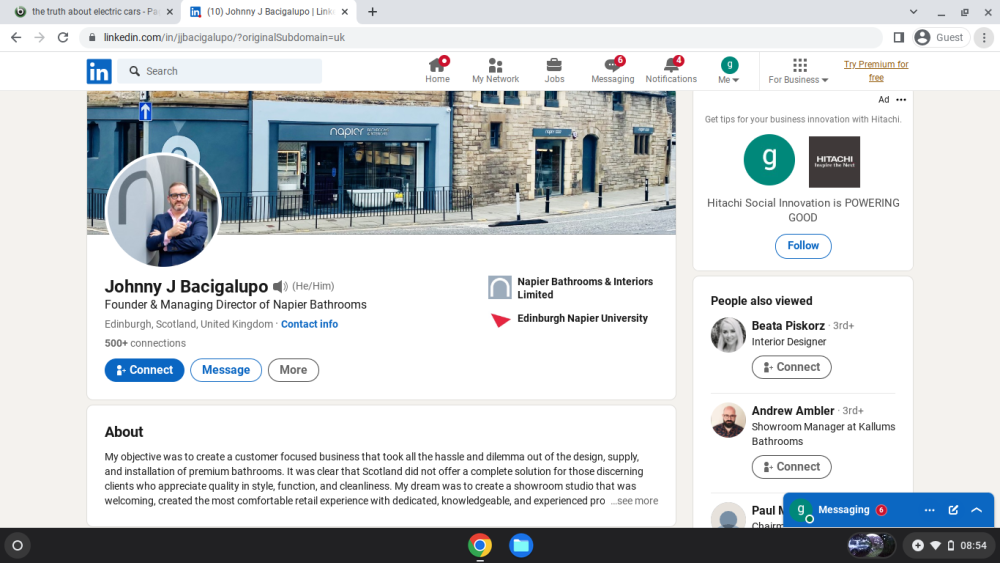
Task: Toggle browser side panel icon
Action: (x=899, y=38)
